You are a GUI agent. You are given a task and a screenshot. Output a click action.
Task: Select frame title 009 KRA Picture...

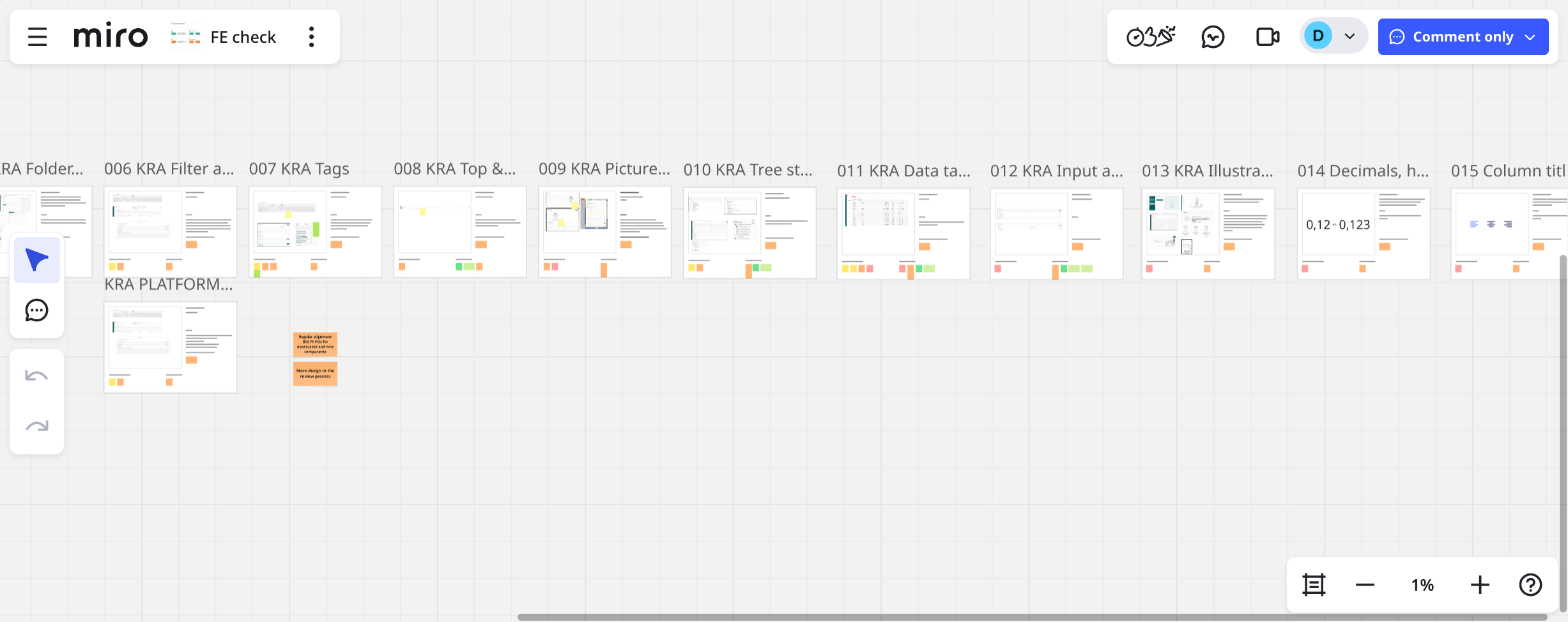(604, 169)
